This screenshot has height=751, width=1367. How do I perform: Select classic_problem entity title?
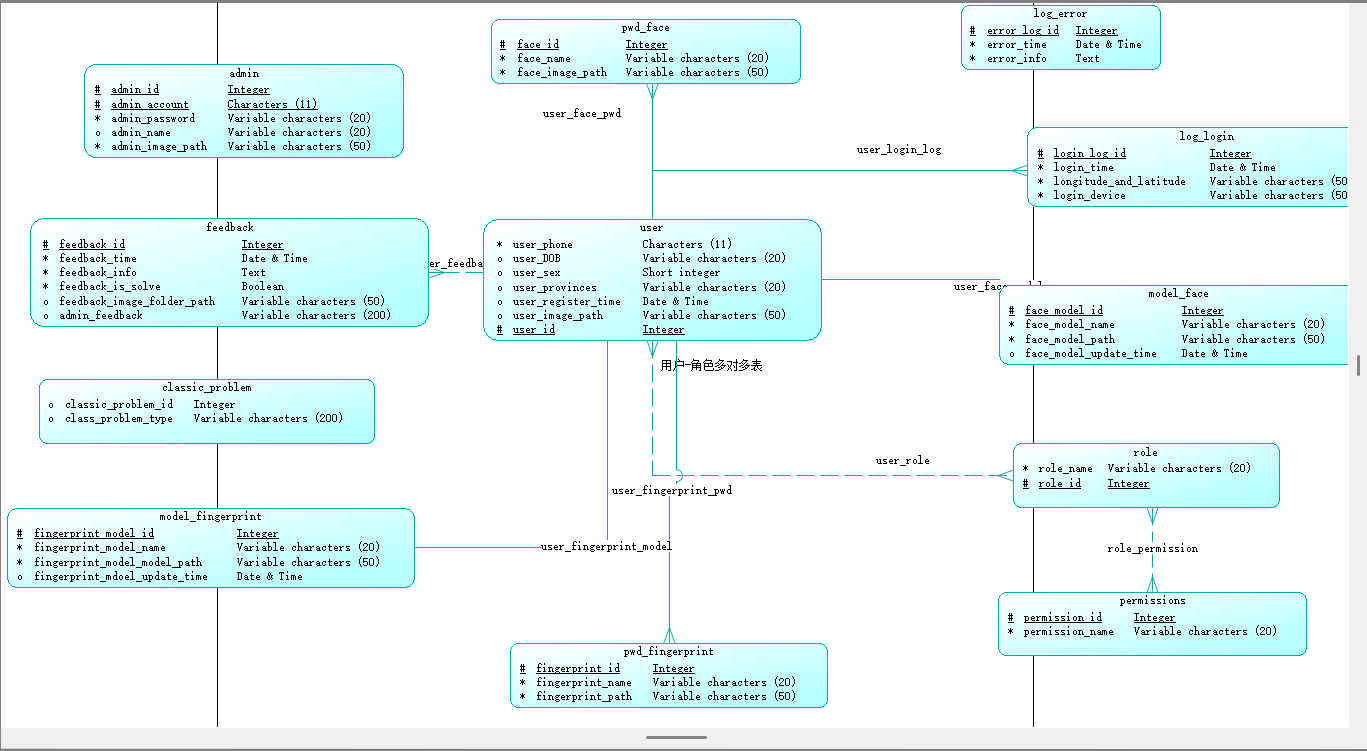pos(207,387)
